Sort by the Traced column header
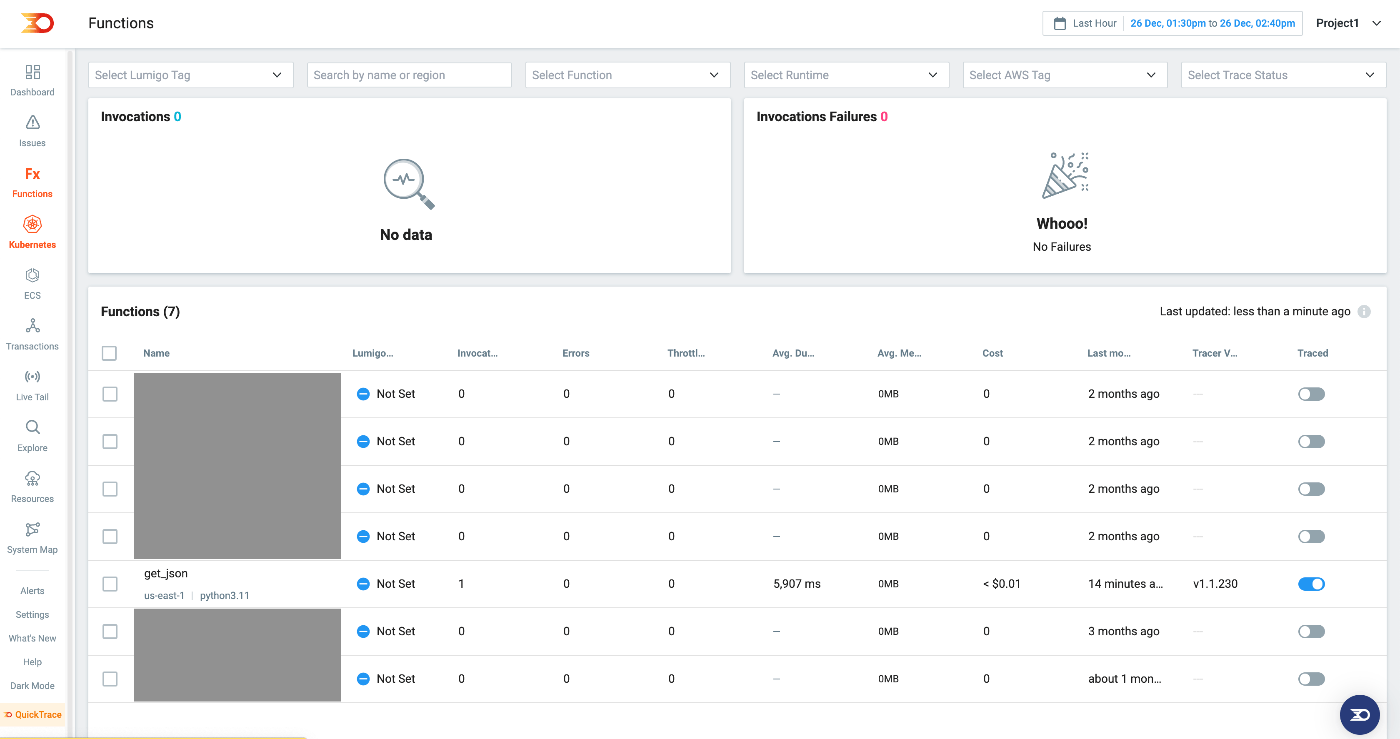Screen dimensions: 1400x739 tap(1312, 353)
